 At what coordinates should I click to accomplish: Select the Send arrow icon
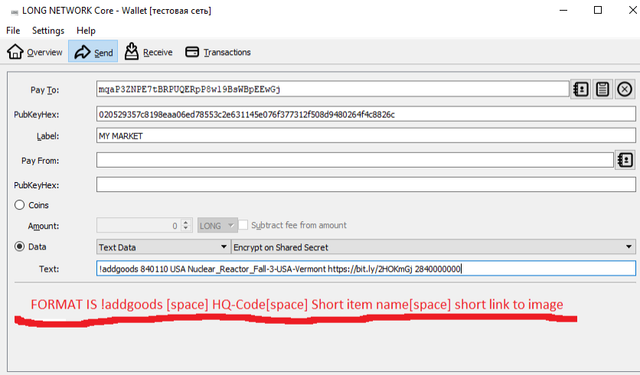[x=82, y=52]
